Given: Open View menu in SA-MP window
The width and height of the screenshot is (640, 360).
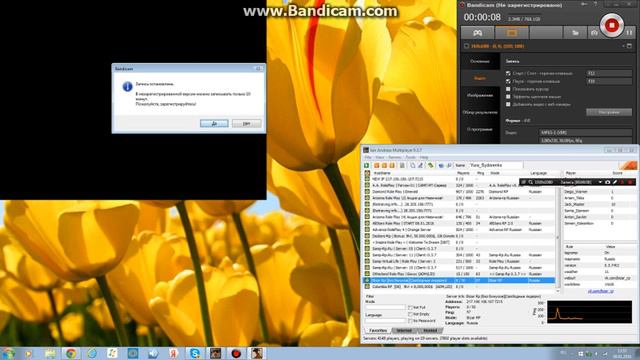Looking at the screenshot, I should tap(380, 157).
